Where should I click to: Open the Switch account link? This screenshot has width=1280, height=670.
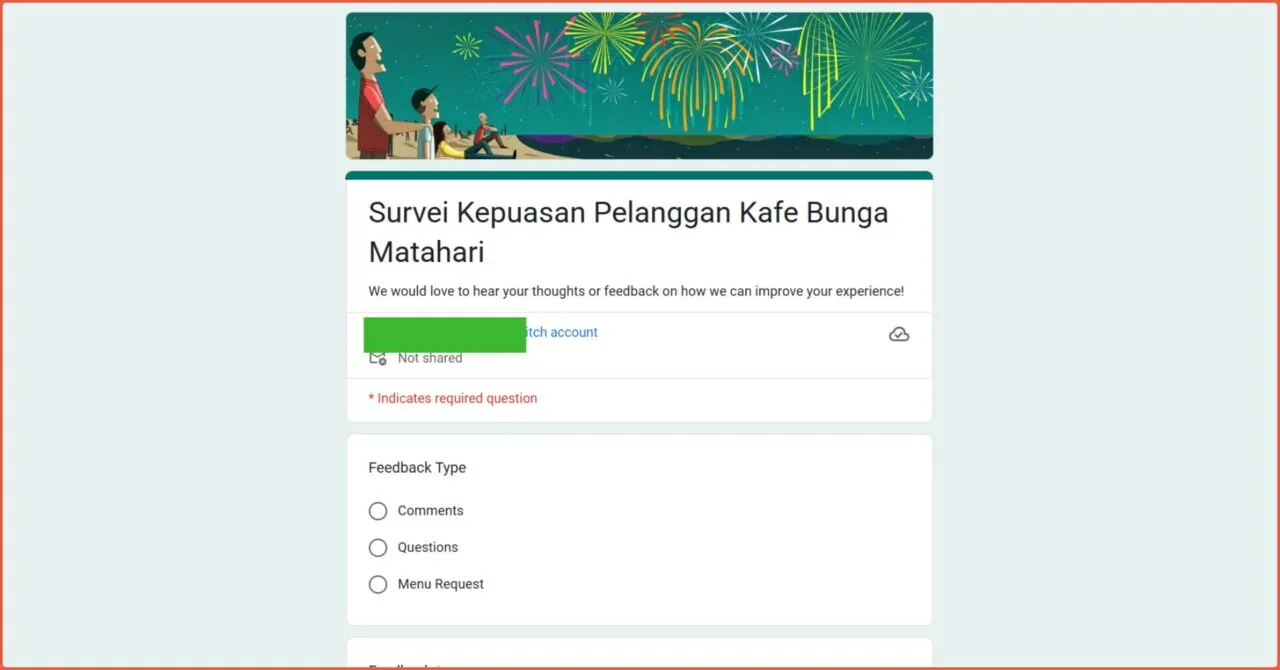pos(560,332)
